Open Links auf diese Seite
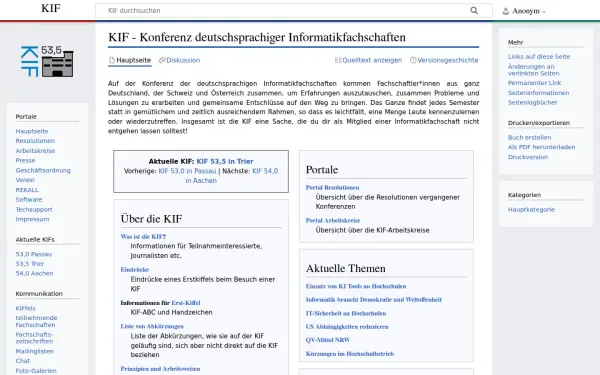The height and width of the screenshot is (375, 600). [x=539, y=57]
